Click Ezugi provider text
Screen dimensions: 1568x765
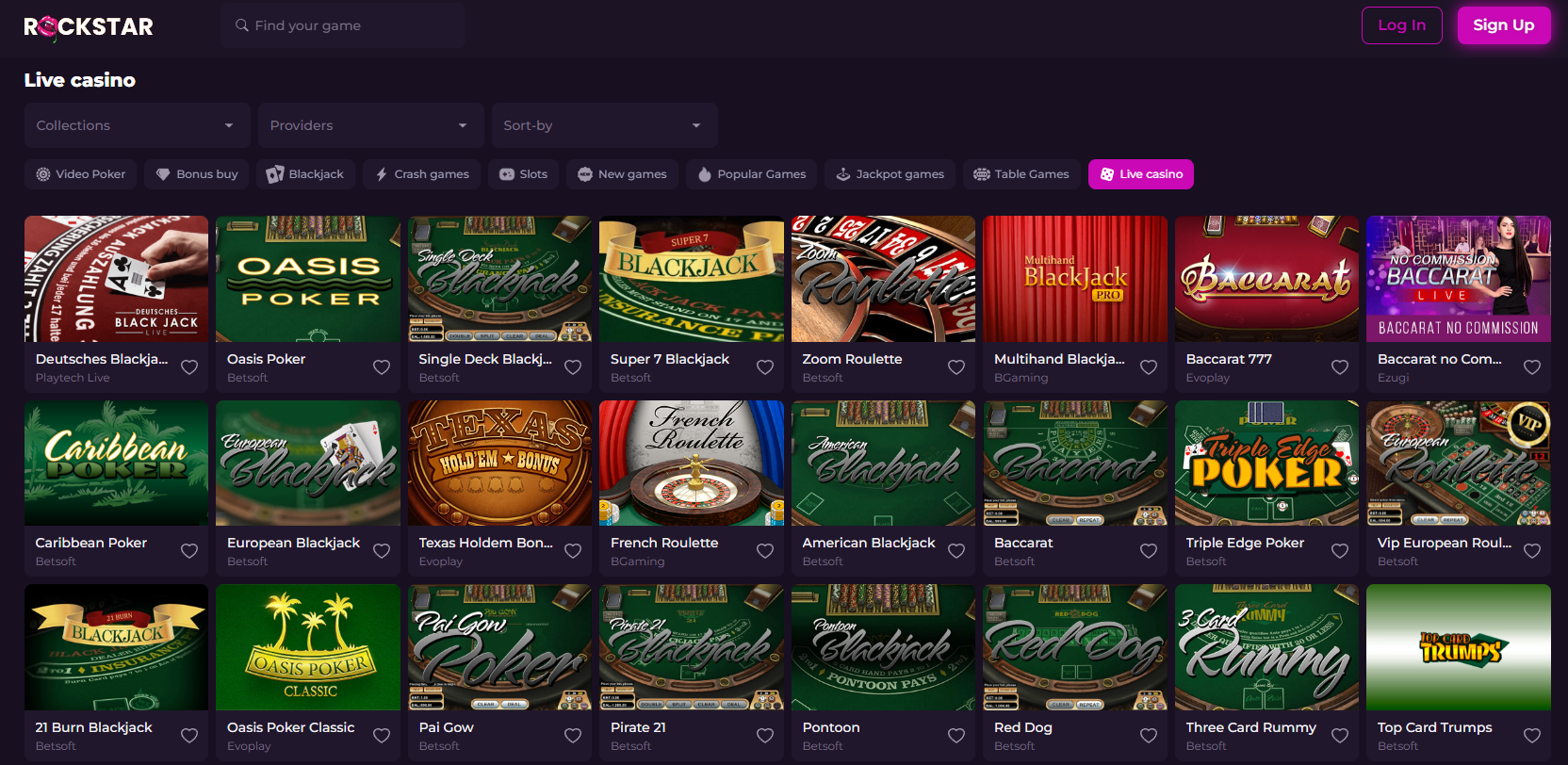point(1394,378)
